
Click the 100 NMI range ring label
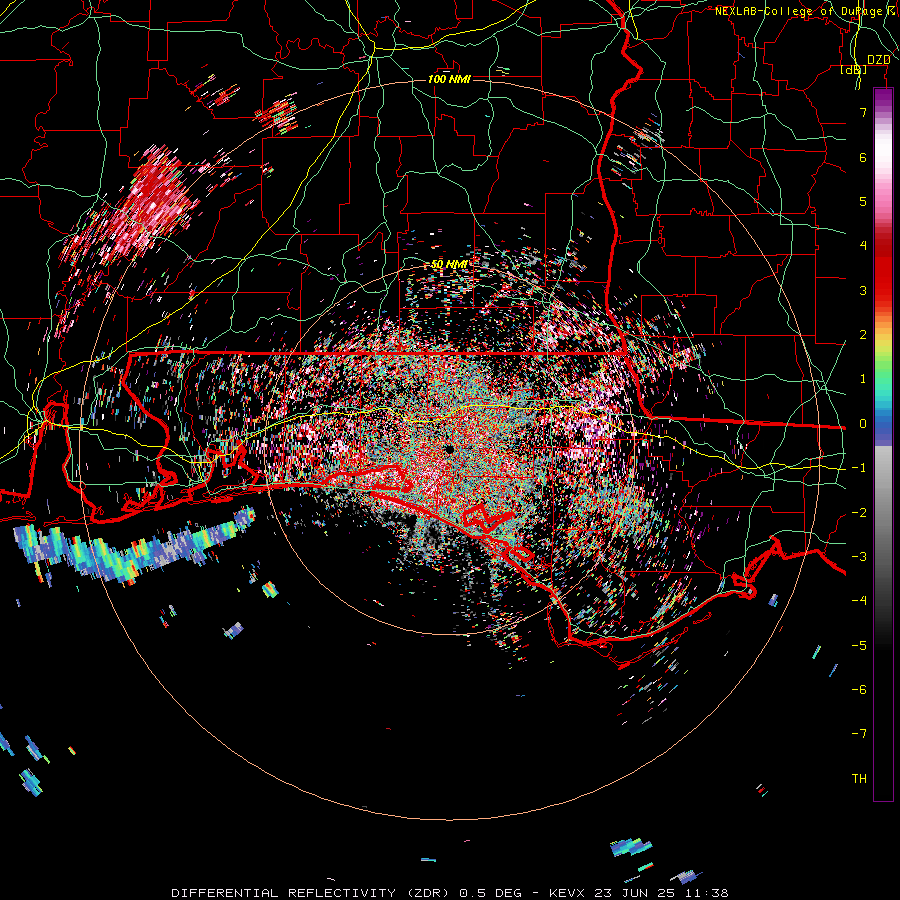pos(449,79)
